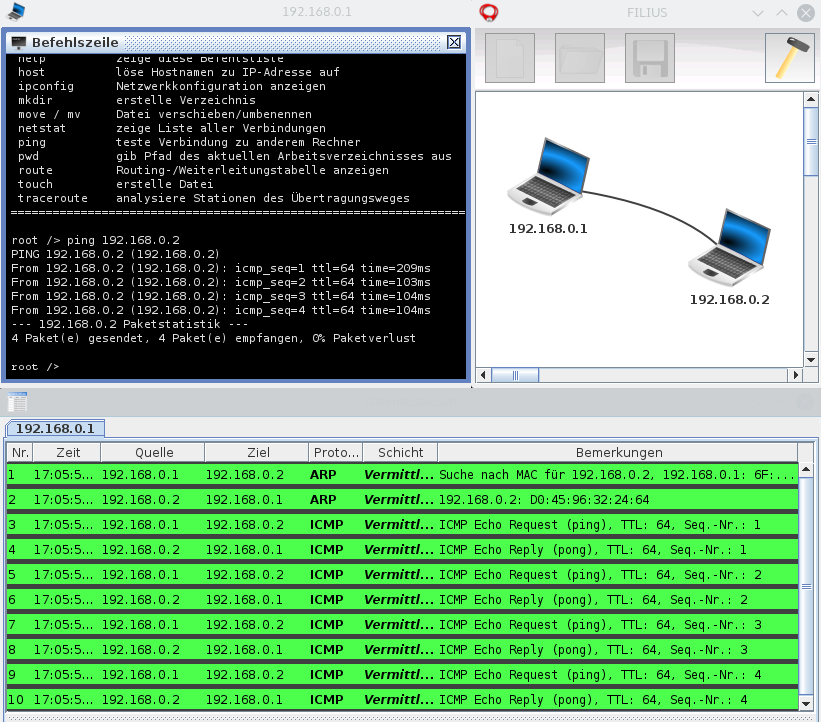This screenshot has height=722, width=821.
Task: Click the network canvas horizontal scrollbar left arrow
Action: click(484, 376)
